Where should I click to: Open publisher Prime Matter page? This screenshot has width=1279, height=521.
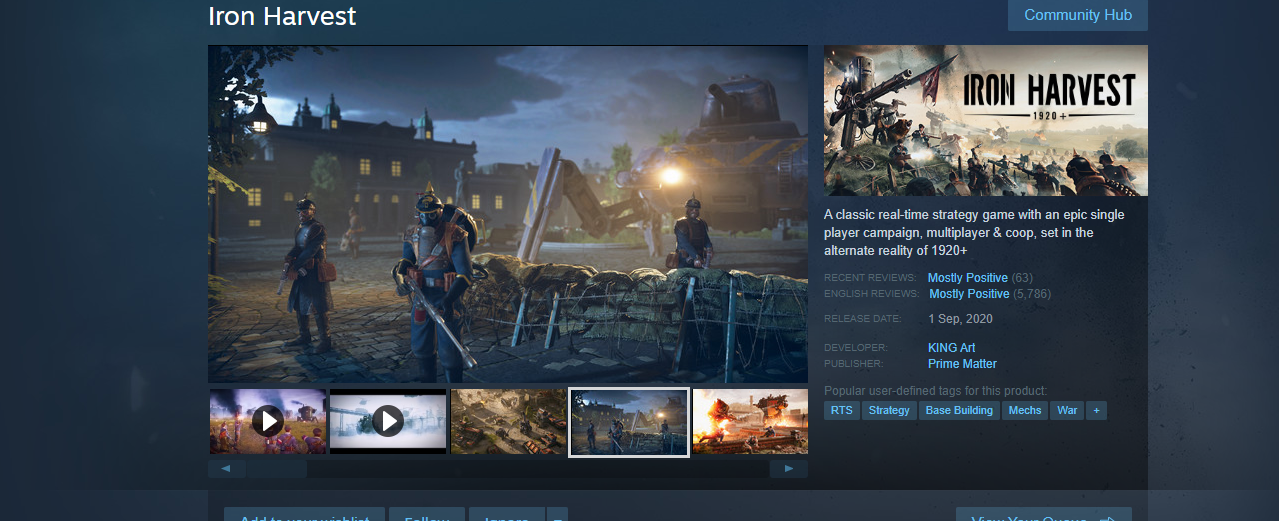(x=962, y=364)
